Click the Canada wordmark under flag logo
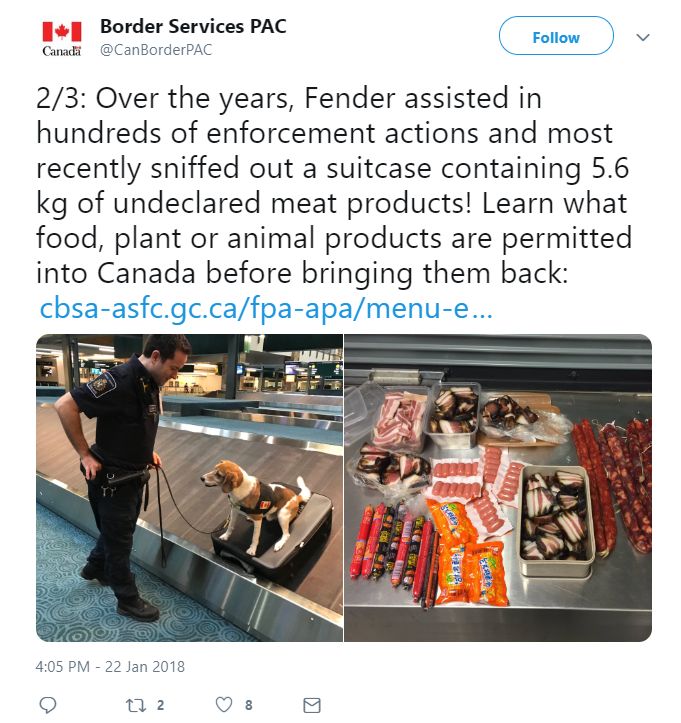The height and width of the screenshot is (723, 681). pos(62,51)
